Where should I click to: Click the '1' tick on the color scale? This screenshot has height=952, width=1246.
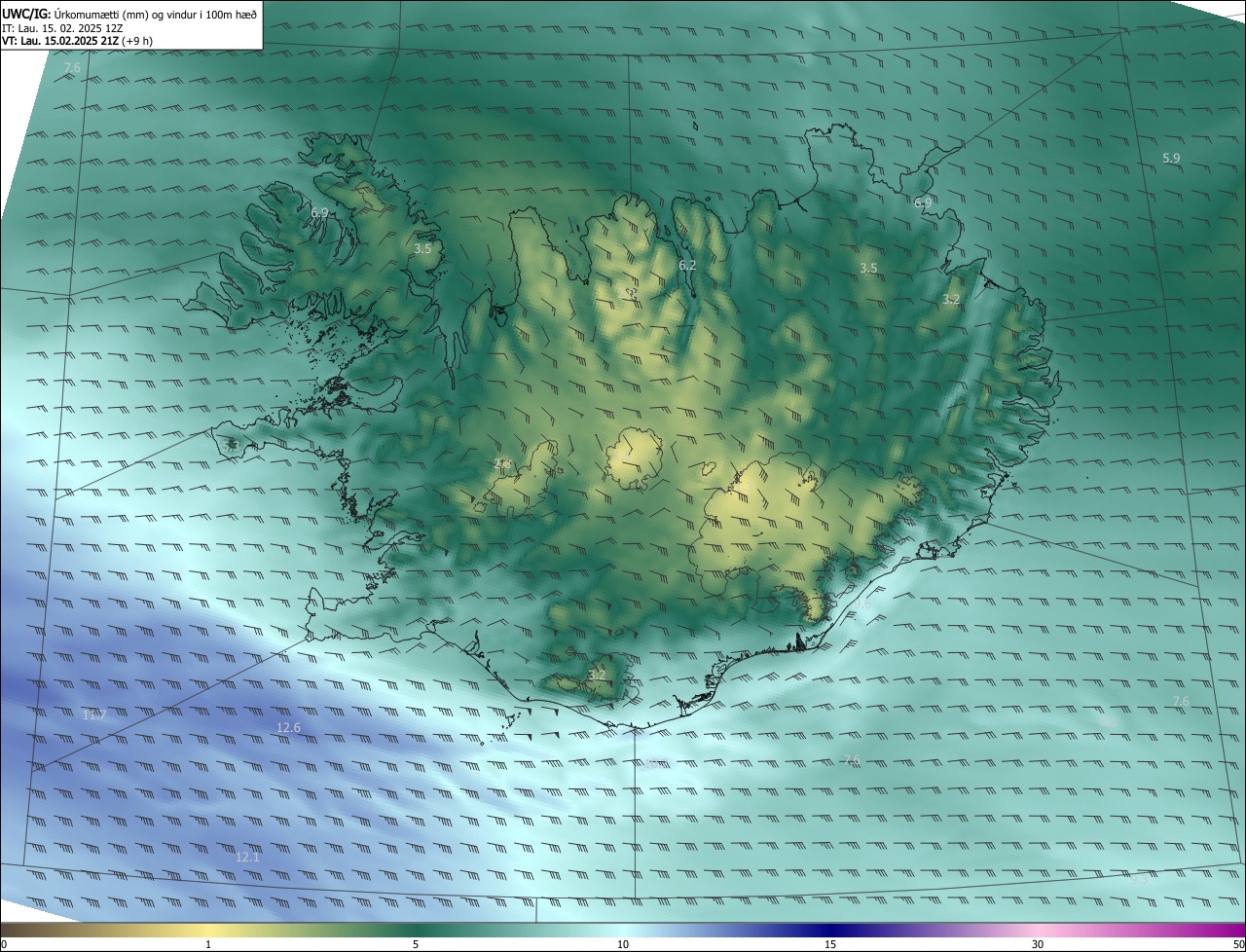208,944
